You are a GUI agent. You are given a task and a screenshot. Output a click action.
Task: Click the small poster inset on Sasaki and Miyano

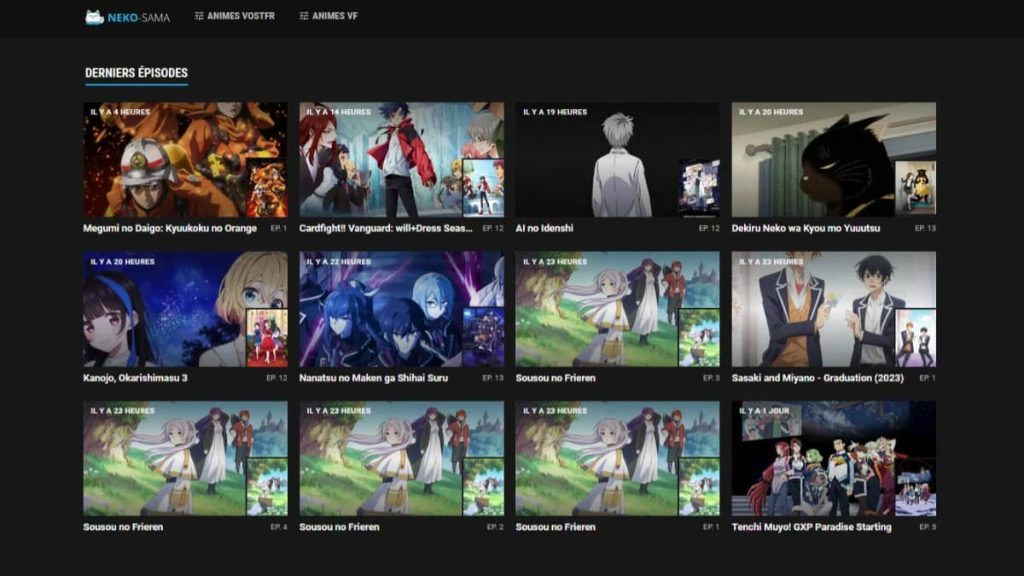[x=915, y=337]
